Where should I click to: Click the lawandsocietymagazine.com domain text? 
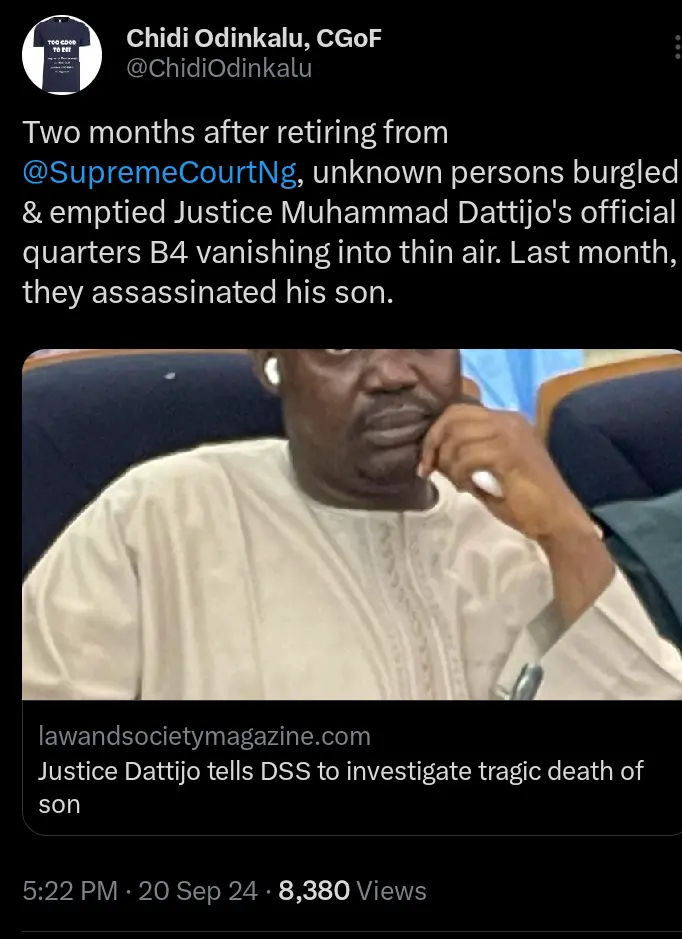tap(204, 736)
